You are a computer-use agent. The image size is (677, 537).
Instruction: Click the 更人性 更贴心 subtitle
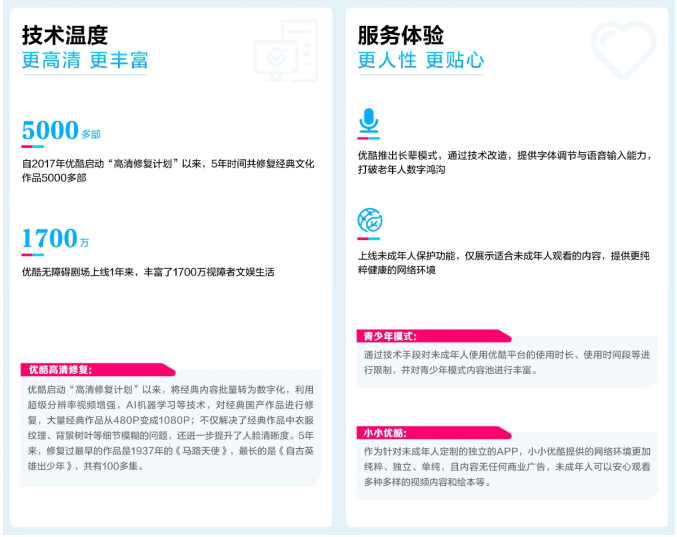(x=421, y=61)
